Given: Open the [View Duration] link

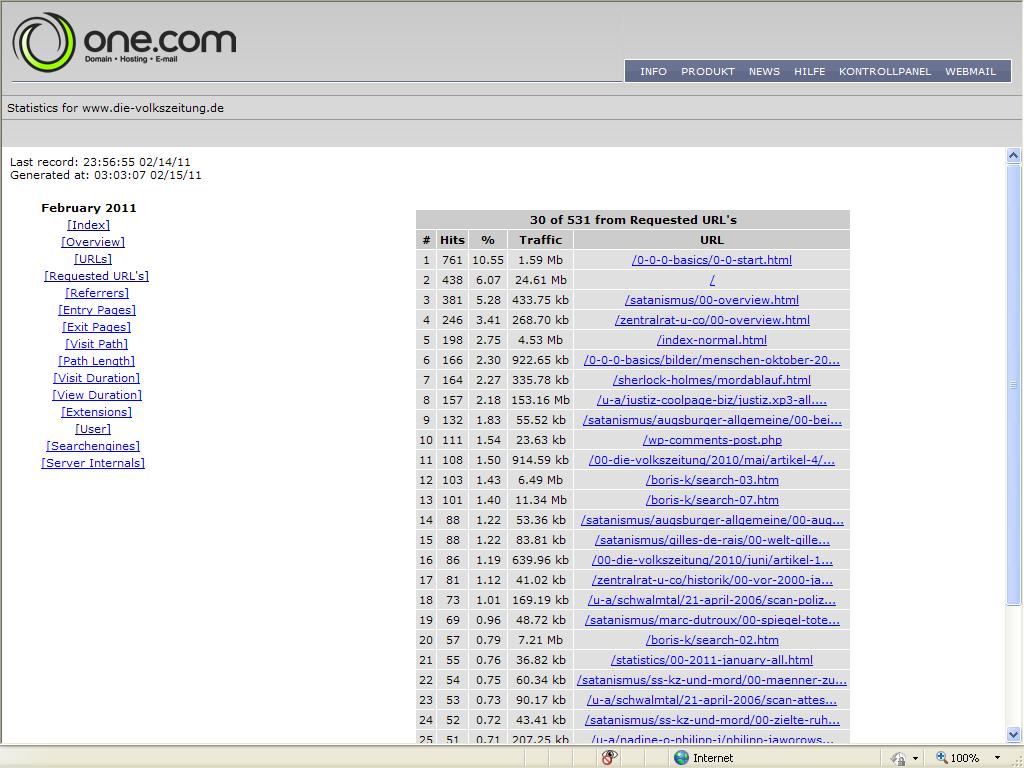Looking at the screenshot, I should click(97, 394).
